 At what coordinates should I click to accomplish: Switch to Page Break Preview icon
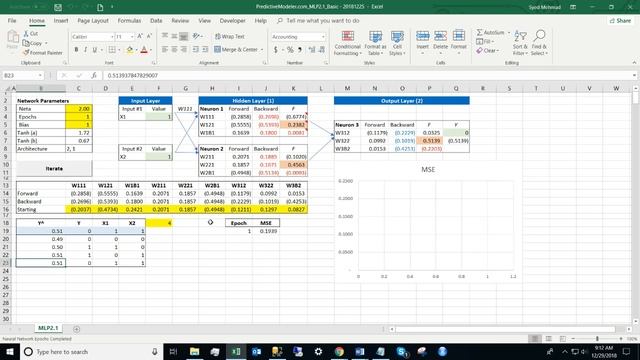(x=562, y=339)
